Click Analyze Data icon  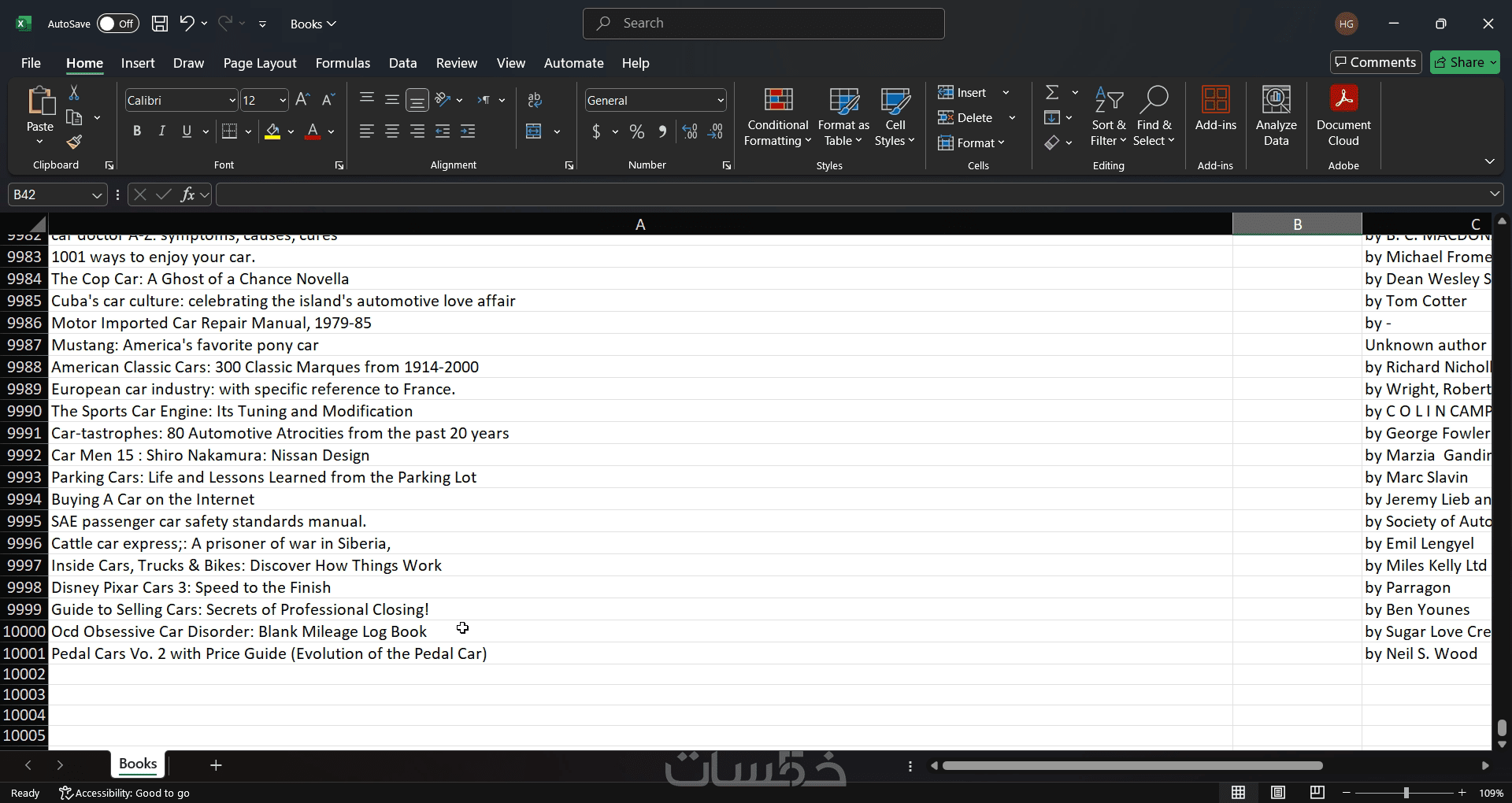click(x=1277, y=117)
